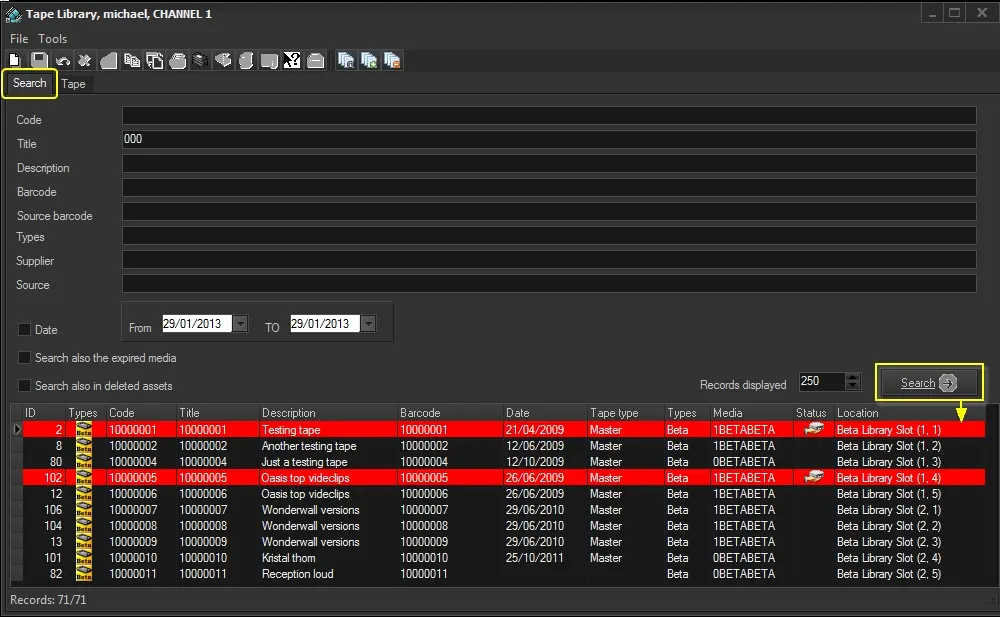Tick Search also in deleted assets
Screen dimensions: 1000x617
(24, 386)
